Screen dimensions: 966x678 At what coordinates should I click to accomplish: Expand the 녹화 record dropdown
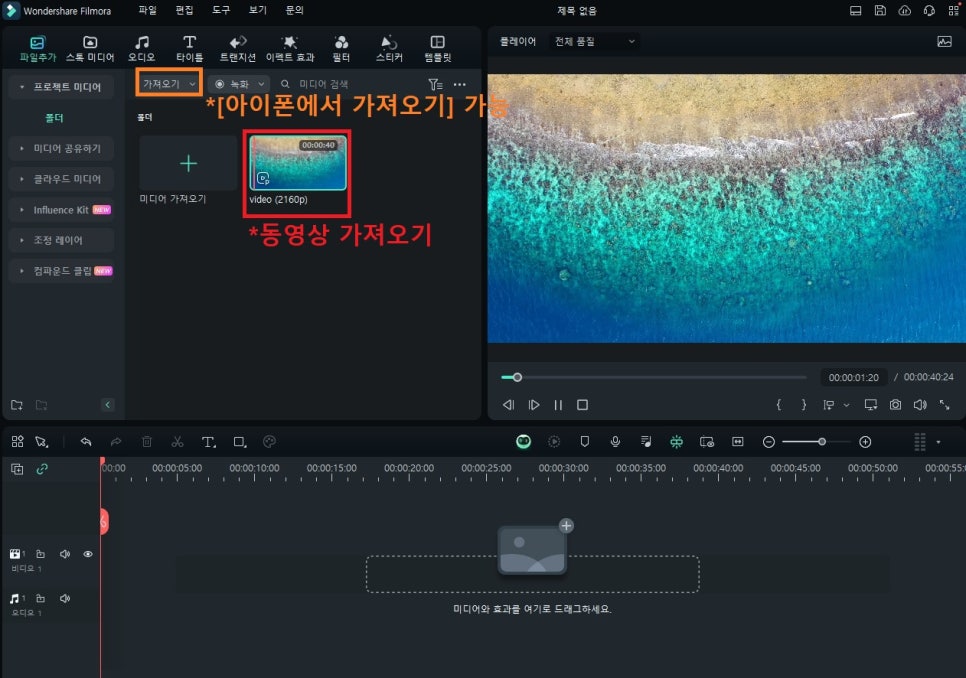tap(239, 85)
